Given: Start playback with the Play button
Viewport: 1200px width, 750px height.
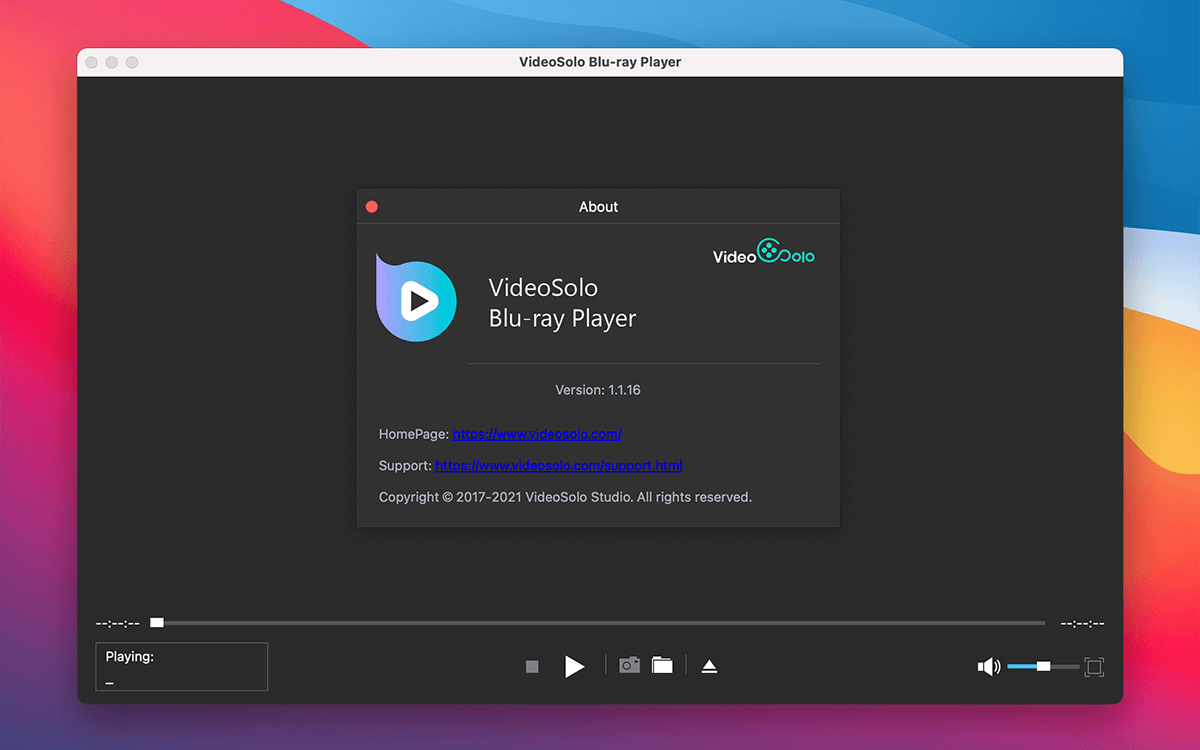Looking at the screenshot, I should click(x=574, y=666).
